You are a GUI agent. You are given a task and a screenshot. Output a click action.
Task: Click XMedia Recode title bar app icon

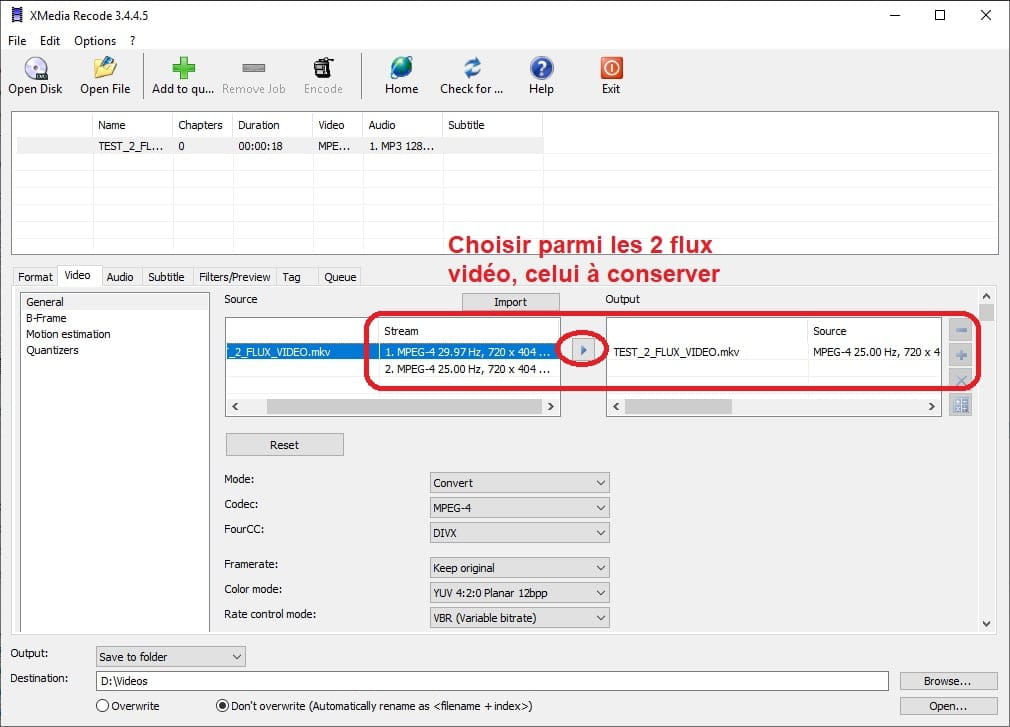point(17,15)
